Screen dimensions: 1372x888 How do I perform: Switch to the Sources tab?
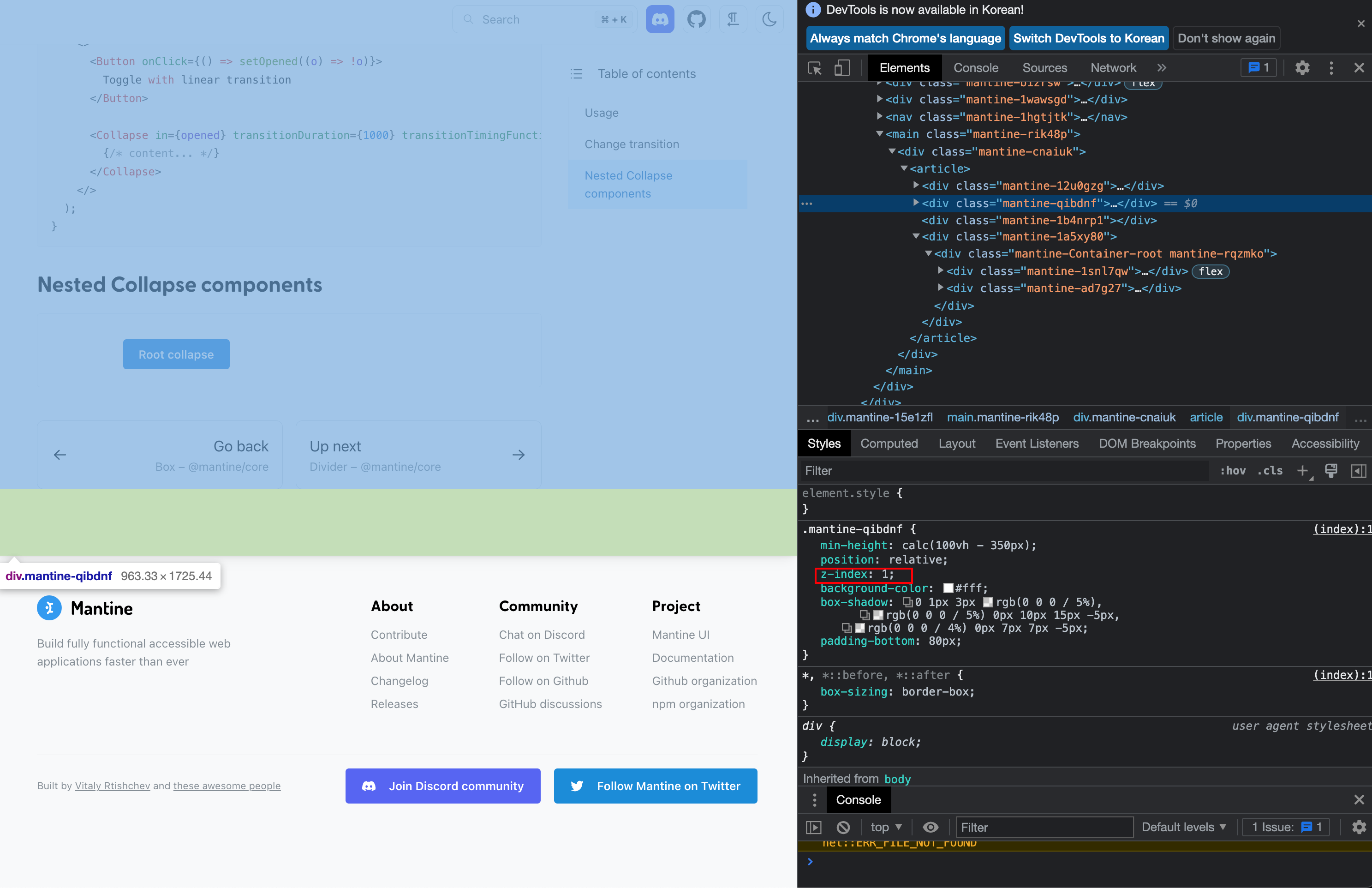(x=1045, y=68)
